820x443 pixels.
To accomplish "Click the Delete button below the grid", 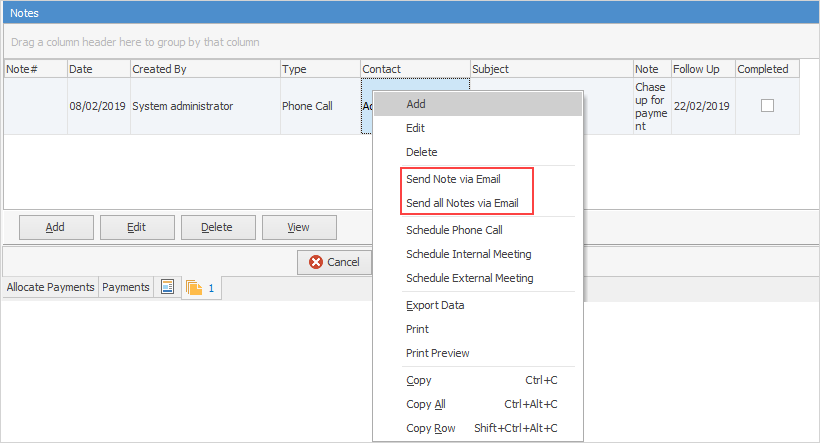I will click(x=218, y=228).
